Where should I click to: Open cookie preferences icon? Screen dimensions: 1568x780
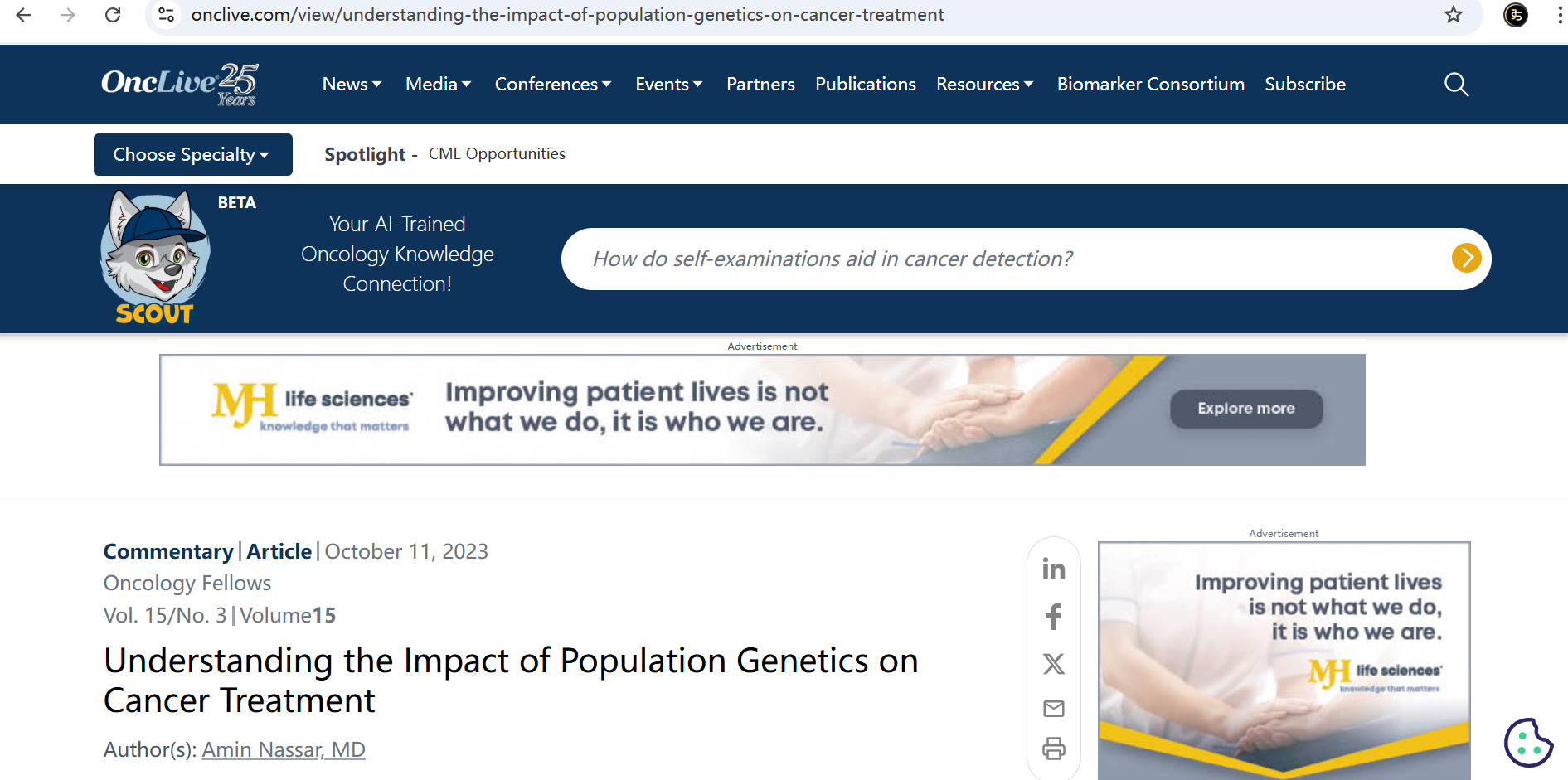point(1528,743)
